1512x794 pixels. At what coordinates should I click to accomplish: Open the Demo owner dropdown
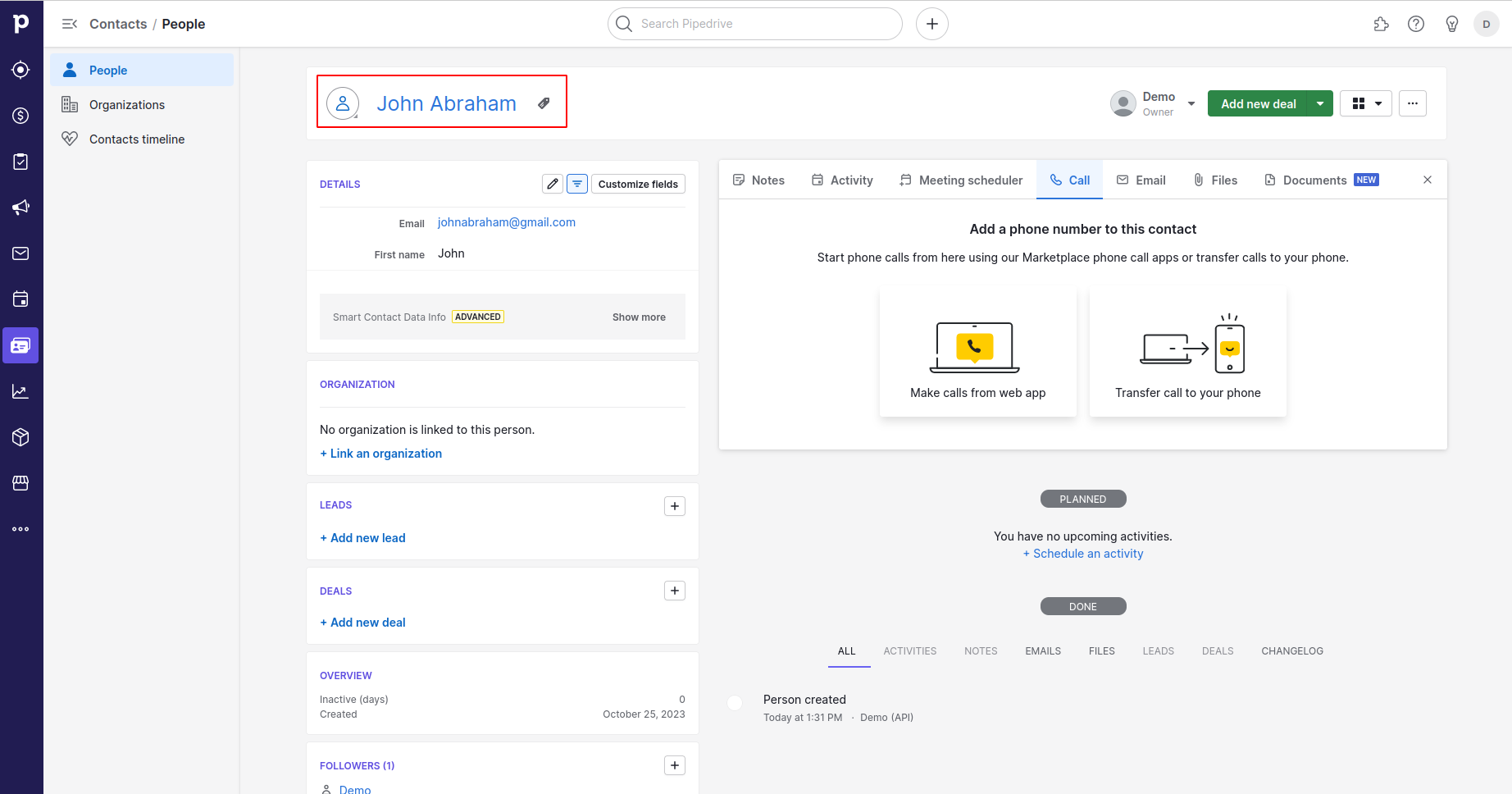click(1191, 103)
